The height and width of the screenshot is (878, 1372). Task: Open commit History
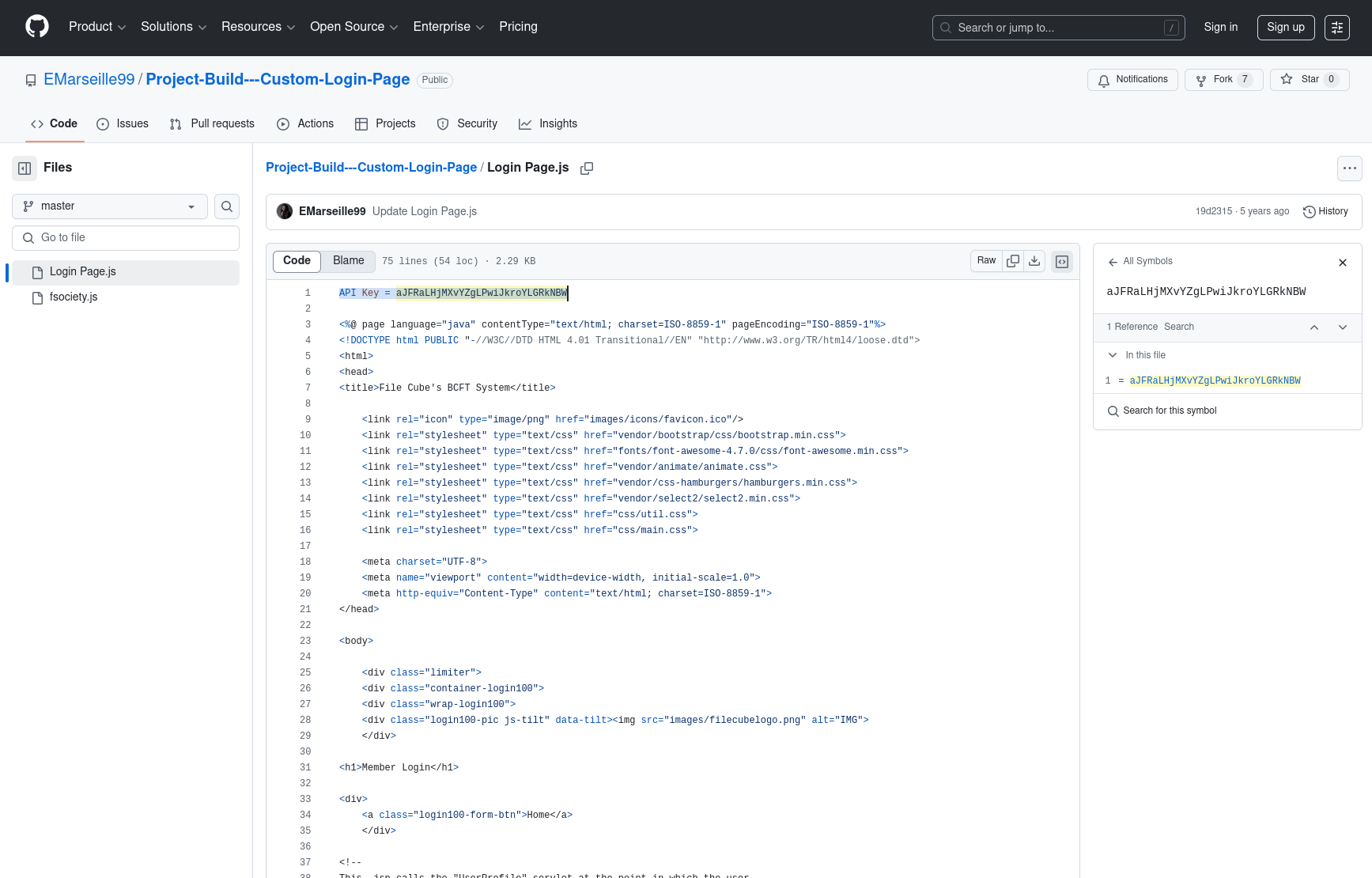[1325, 211]
